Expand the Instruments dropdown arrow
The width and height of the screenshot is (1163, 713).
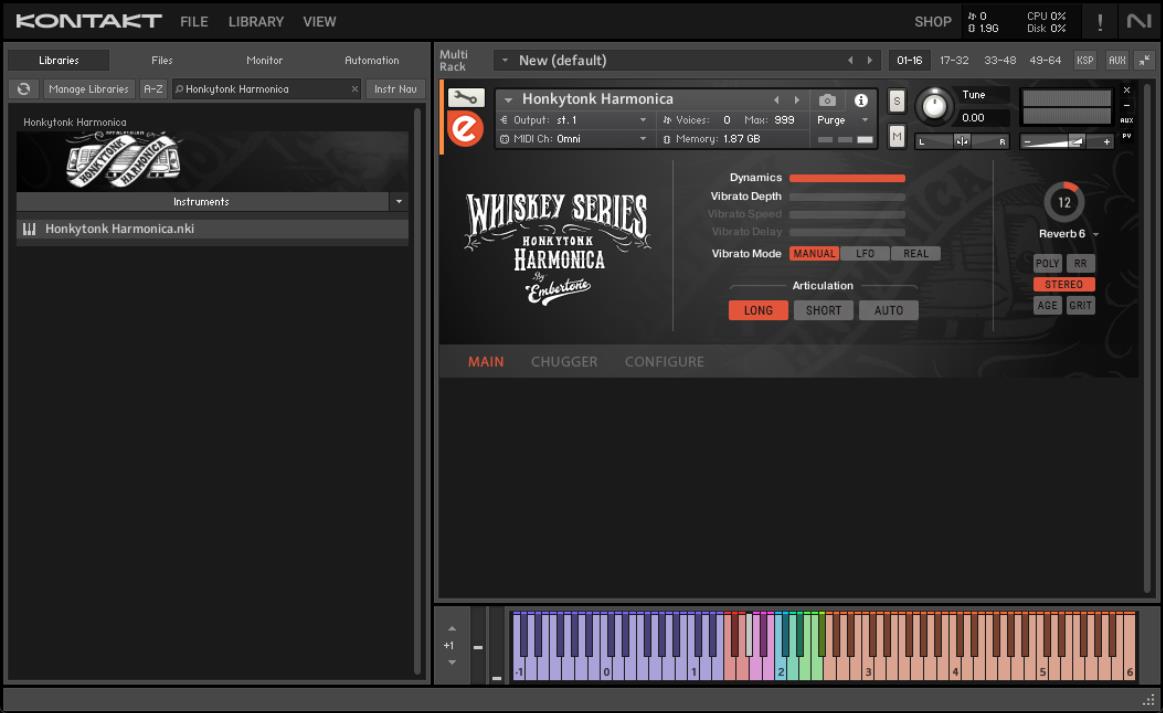click(399, 202)
